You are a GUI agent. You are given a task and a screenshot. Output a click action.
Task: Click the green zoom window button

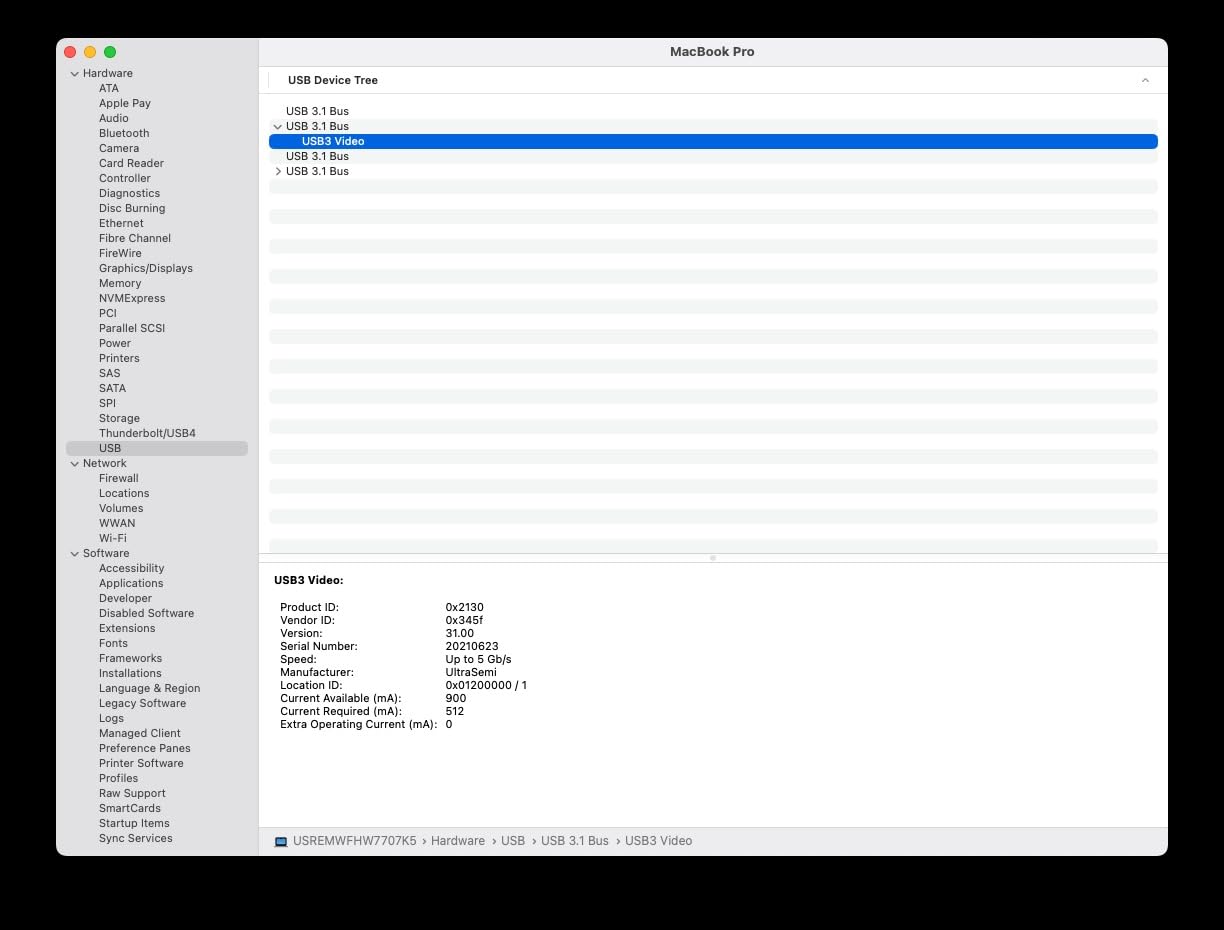click(110, 52)
